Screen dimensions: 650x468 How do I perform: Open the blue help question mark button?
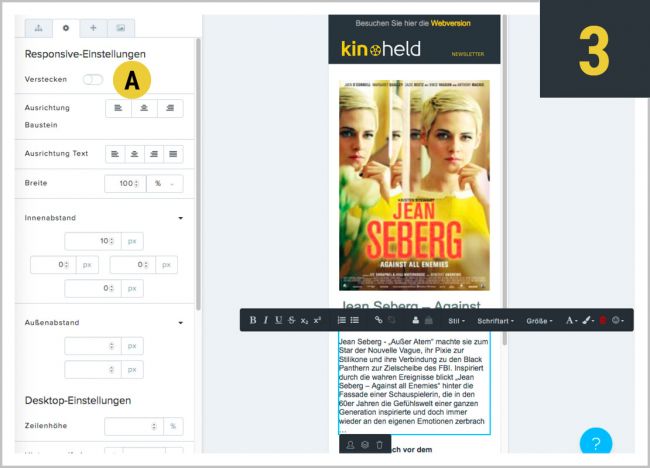click(595, 443)
